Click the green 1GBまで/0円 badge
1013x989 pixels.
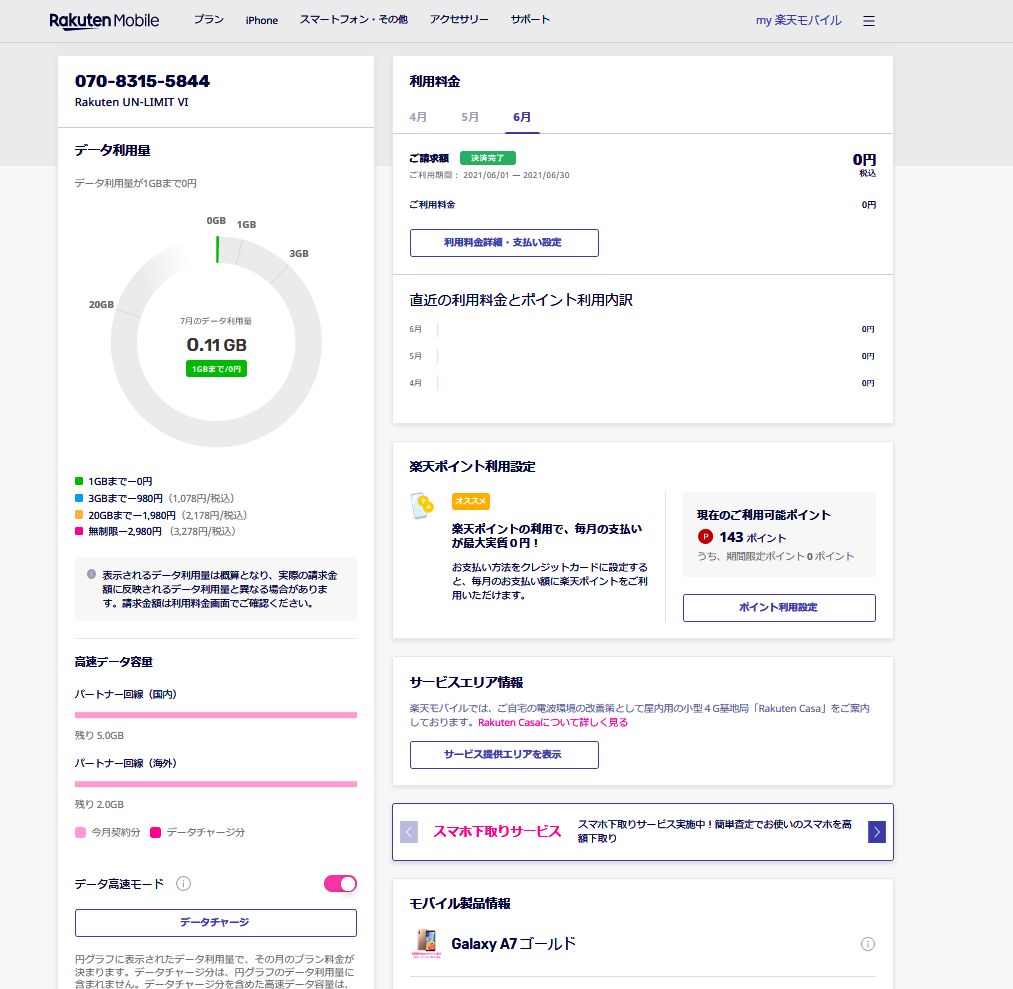(216, 369)
